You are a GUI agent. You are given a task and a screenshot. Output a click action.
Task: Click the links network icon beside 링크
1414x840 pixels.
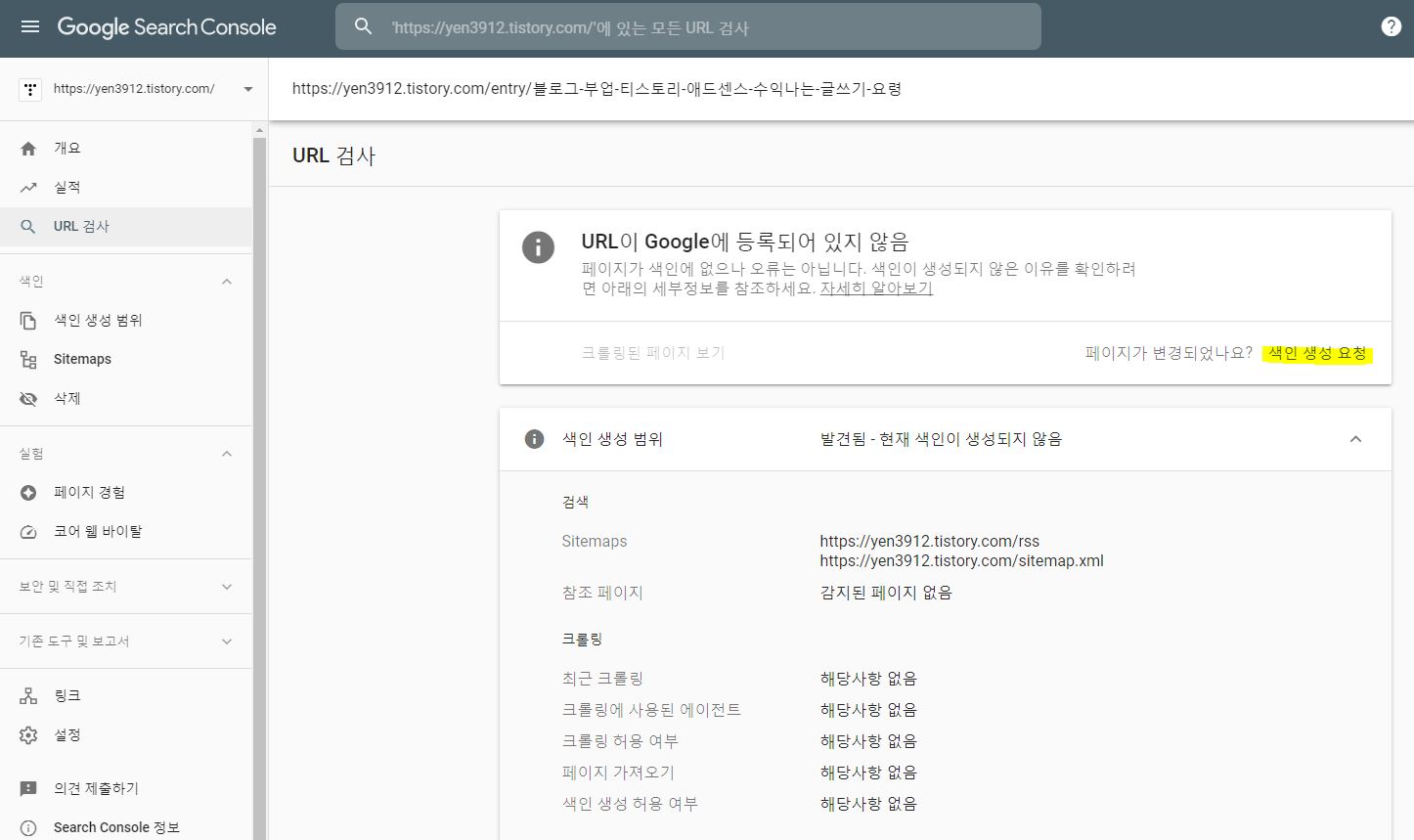click(x=28, y=696)
